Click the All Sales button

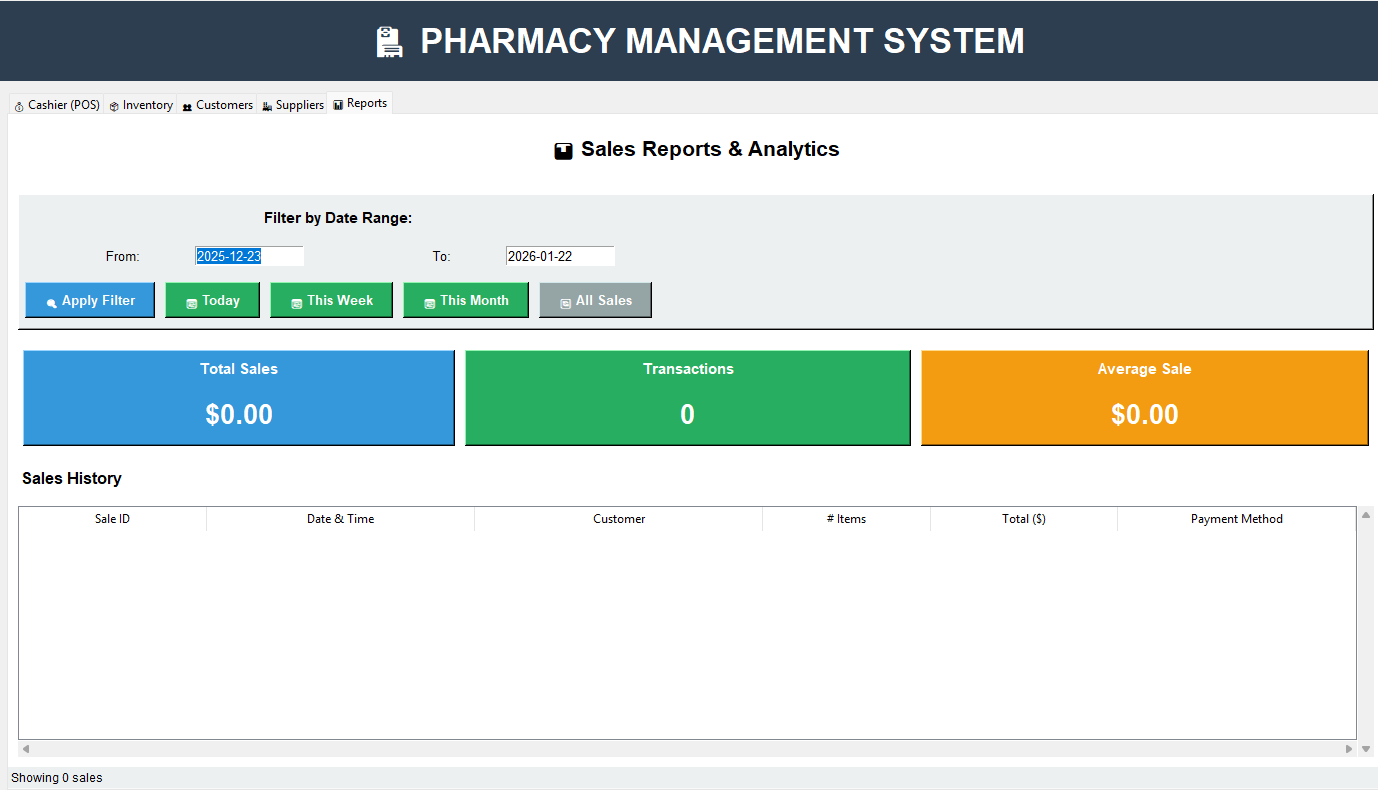(595, 300)
